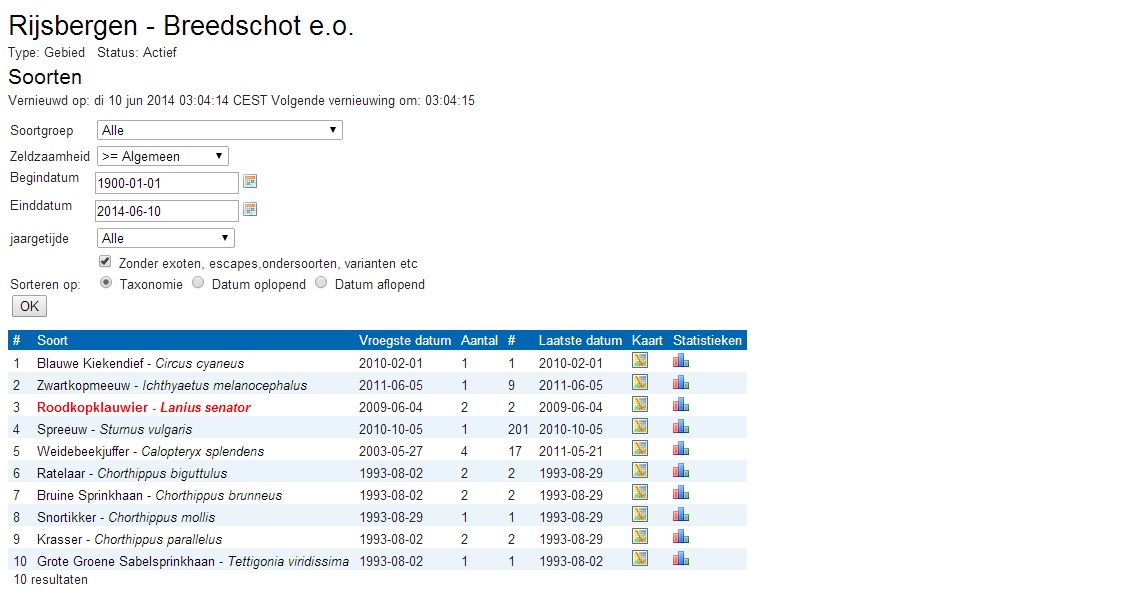Viewport: 1130px width, 592px height.
Task: Click page title Rijsbergen - Breedschot e.o.
Action: (181, 26)
